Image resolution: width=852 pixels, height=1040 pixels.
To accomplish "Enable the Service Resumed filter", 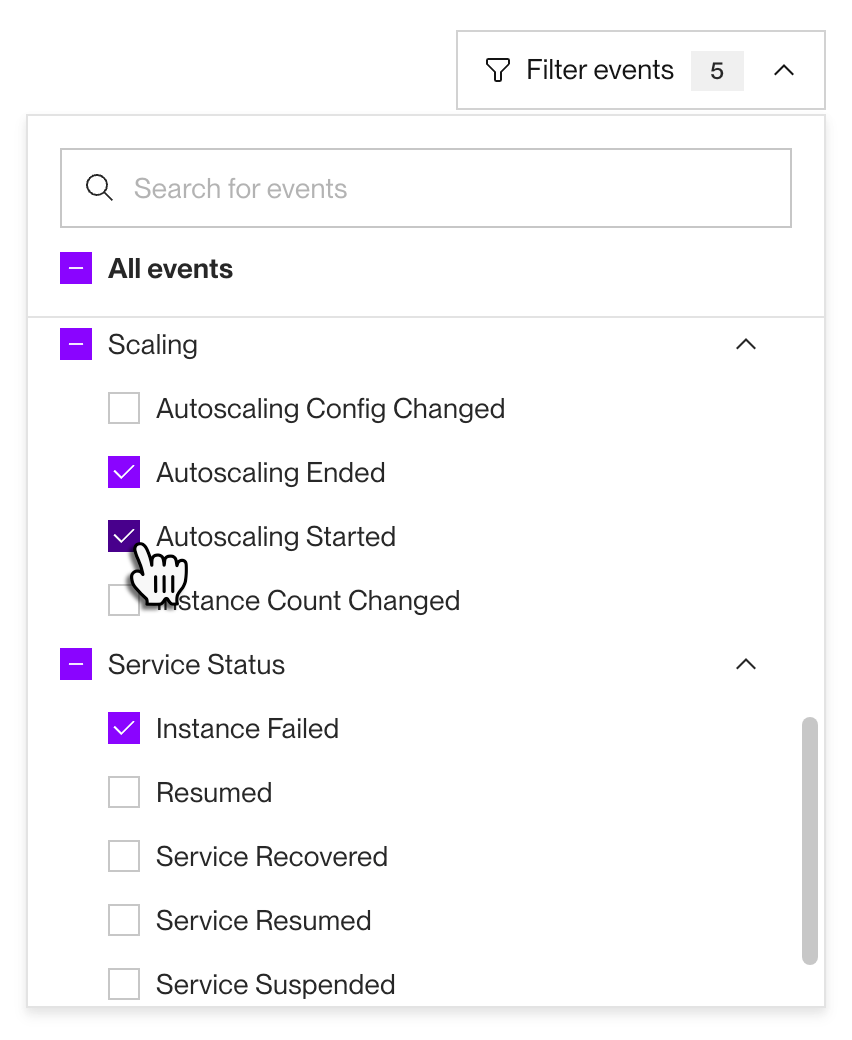I will 123,920.
